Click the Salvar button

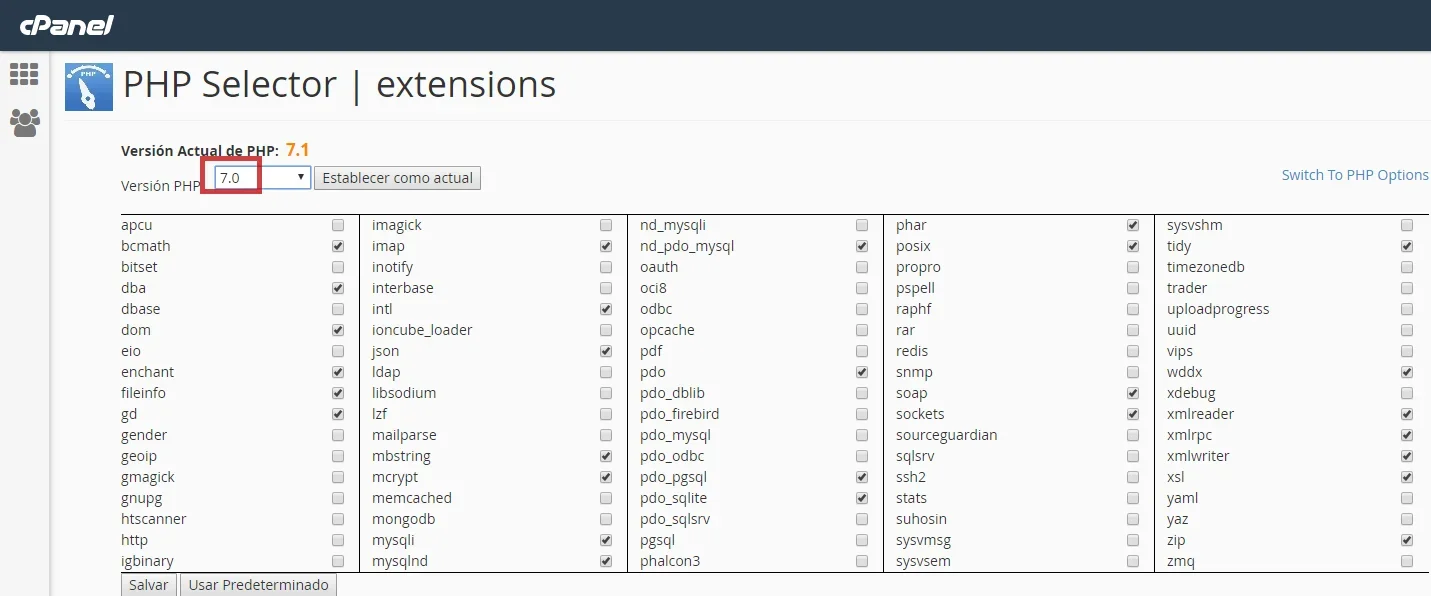click(x=149, y=585)
